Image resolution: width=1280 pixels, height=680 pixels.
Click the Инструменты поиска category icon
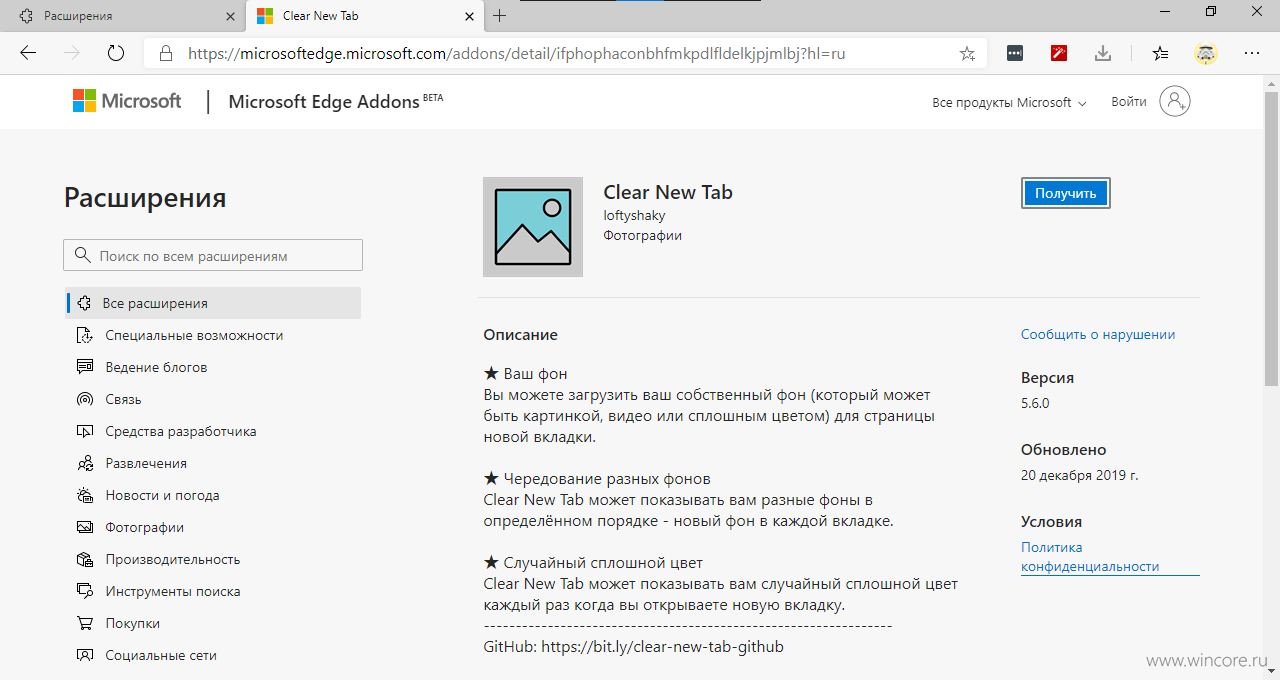tap(85, 591)
